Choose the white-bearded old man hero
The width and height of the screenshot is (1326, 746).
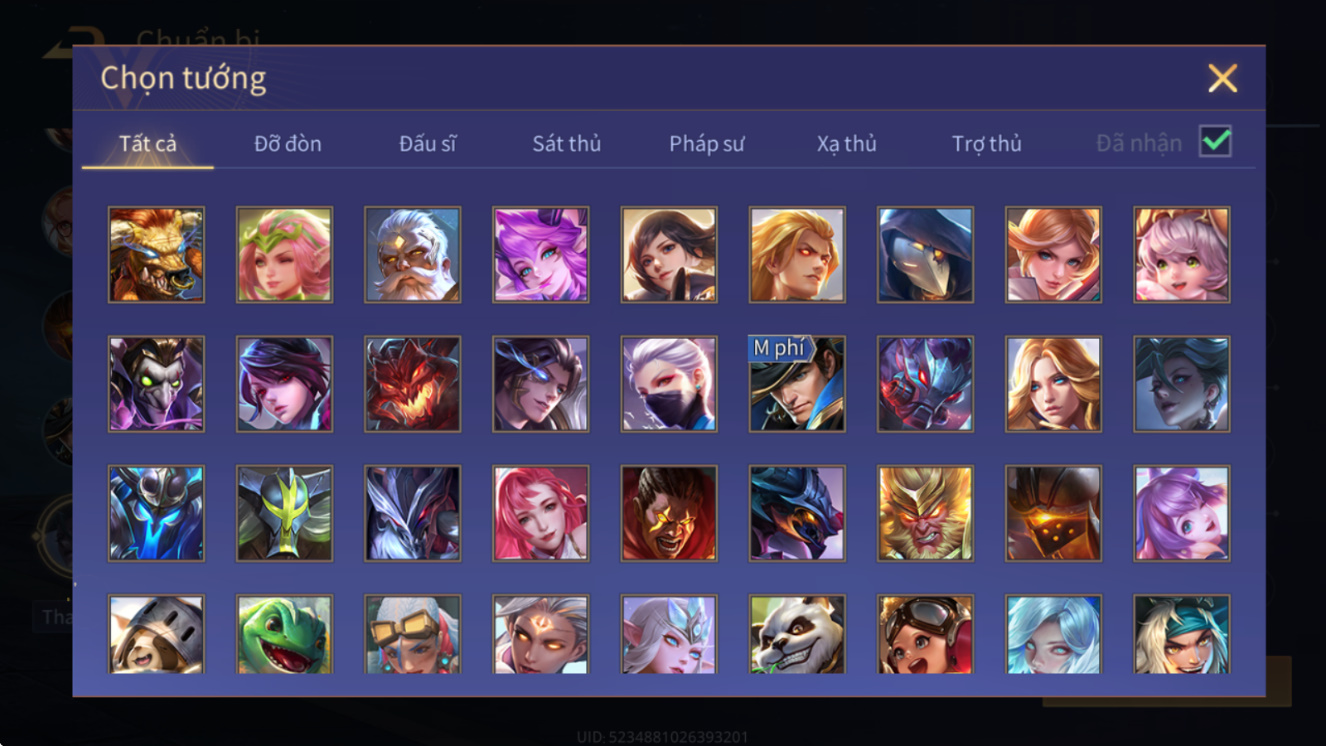(413, 255)
